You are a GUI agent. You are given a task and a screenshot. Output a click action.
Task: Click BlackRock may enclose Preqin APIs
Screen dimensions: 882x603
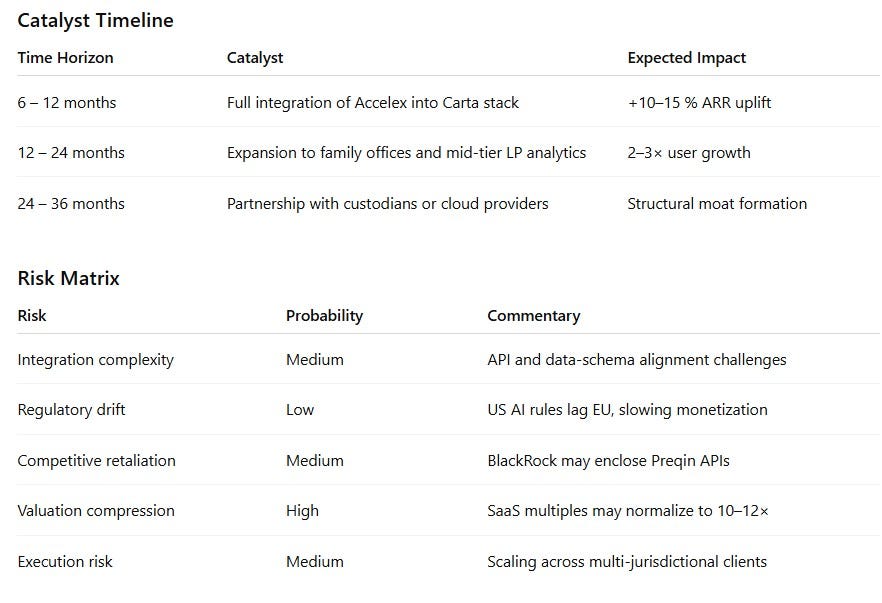pos(608,461)
